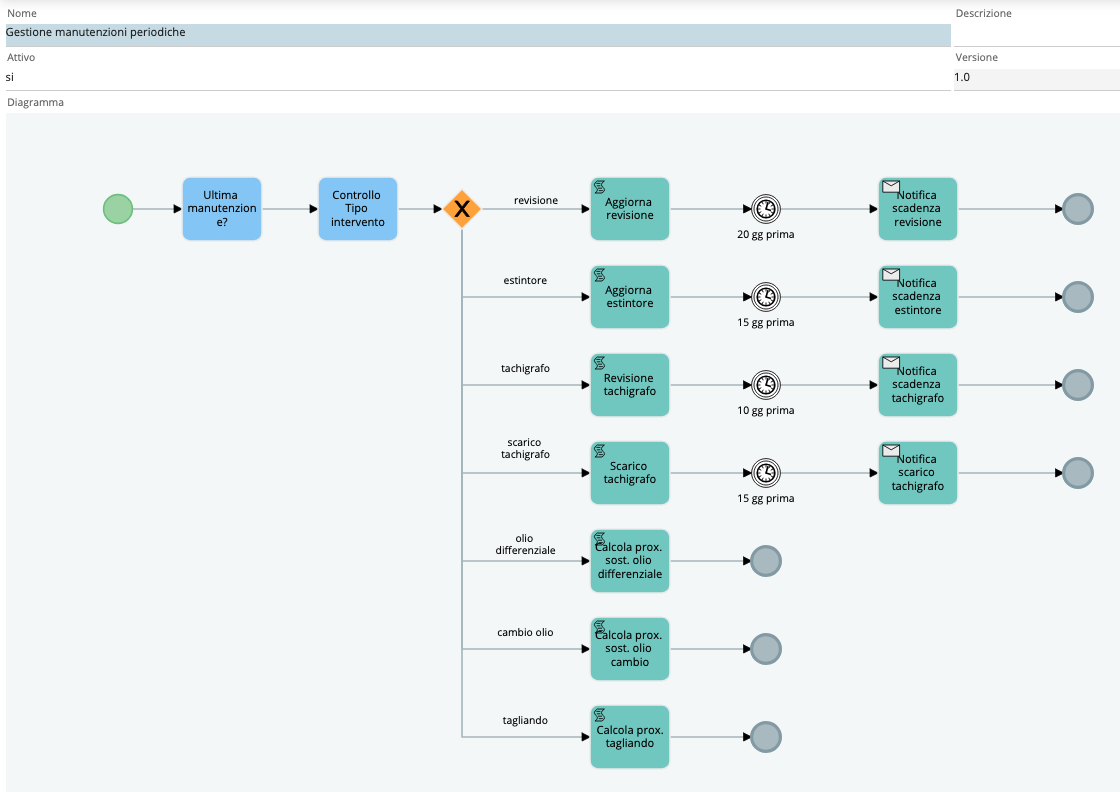Click the 'Diagramma' section label

tap(36, 103)
